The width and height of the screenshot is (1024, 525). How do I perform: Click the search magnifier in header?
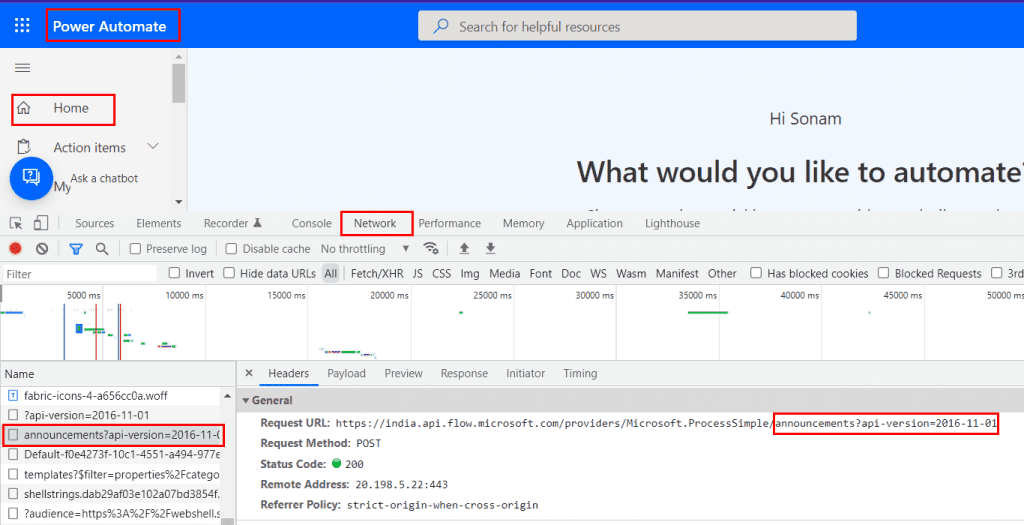(441, 26)
